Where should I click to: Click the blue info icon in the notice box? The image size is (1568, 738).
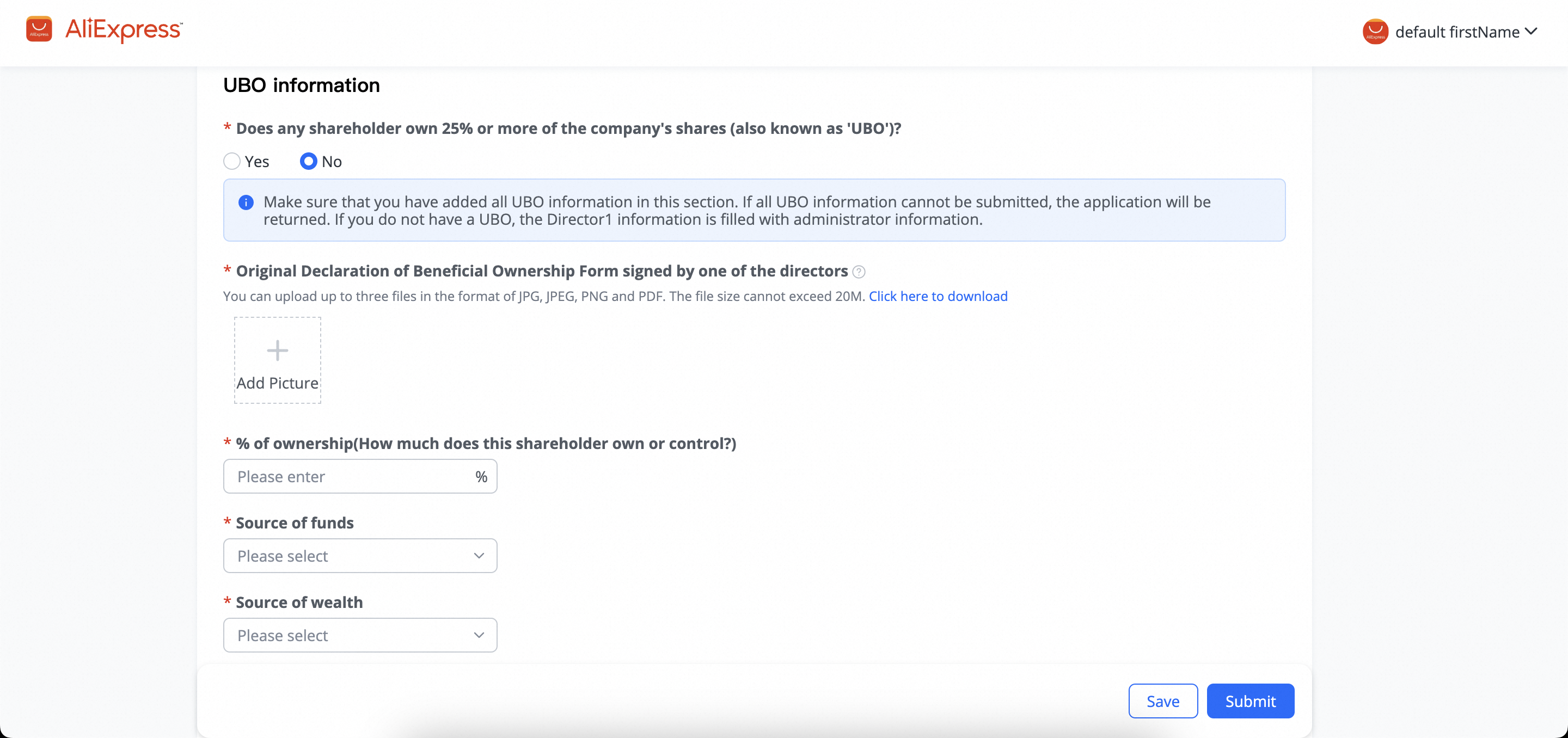click(x=246, y=202)
